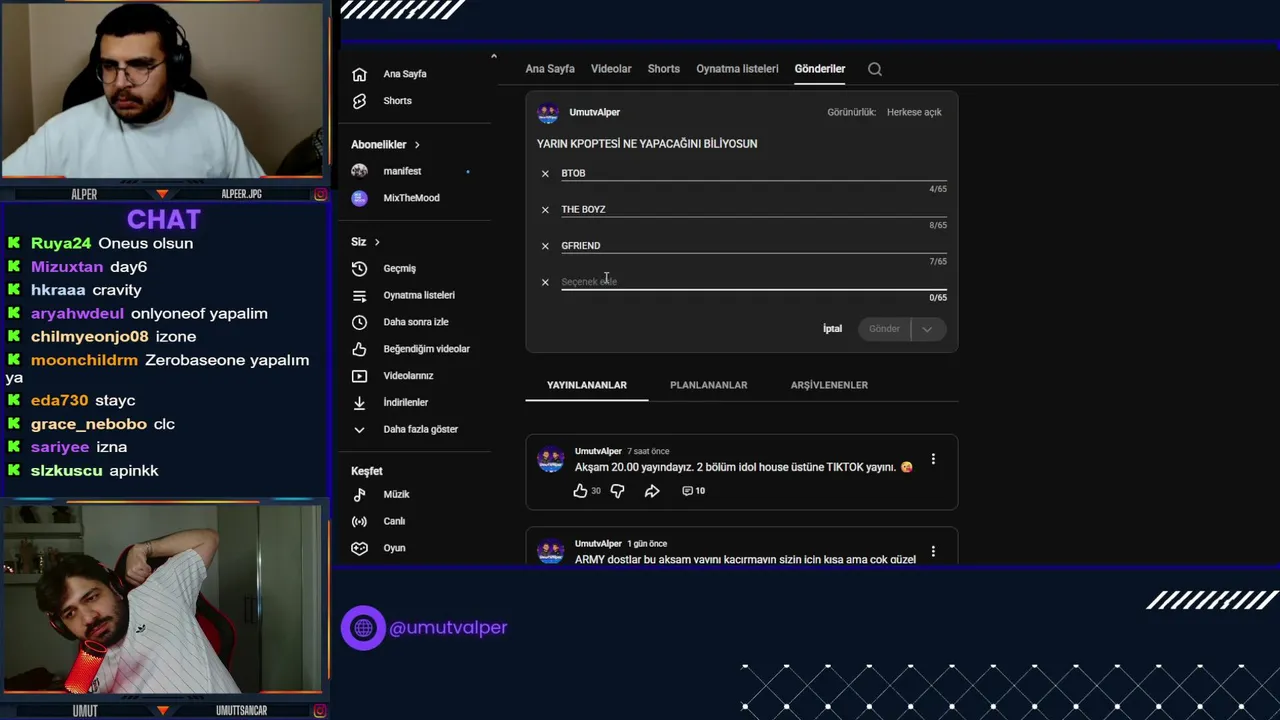Click the Instagram icon beside ALPEER.JPG
1280x720 pixels.
(x=320, y=194)
